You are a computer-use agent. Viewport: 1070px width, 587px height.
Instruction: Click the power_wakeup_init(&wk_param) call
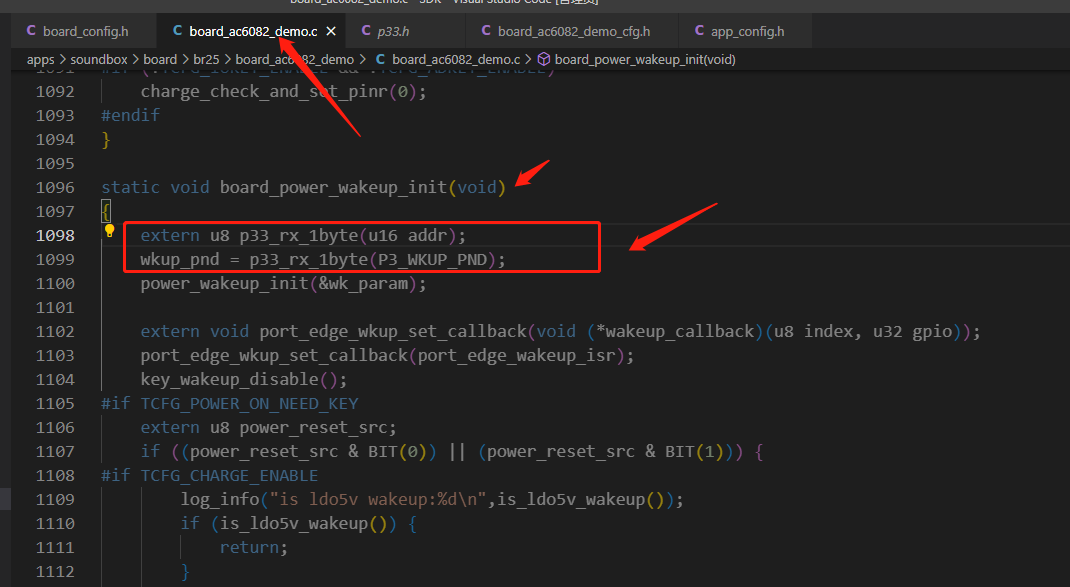pyautogui.click(x=283, y=283)
